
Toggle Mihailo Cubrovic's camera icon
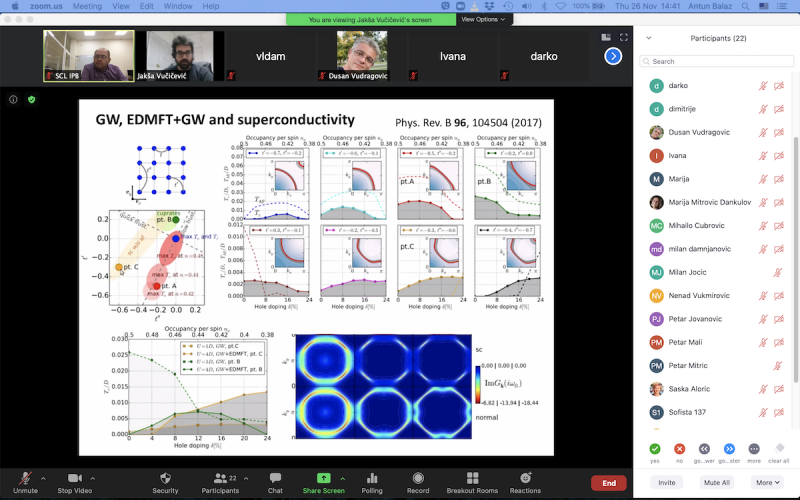[779, 226]
